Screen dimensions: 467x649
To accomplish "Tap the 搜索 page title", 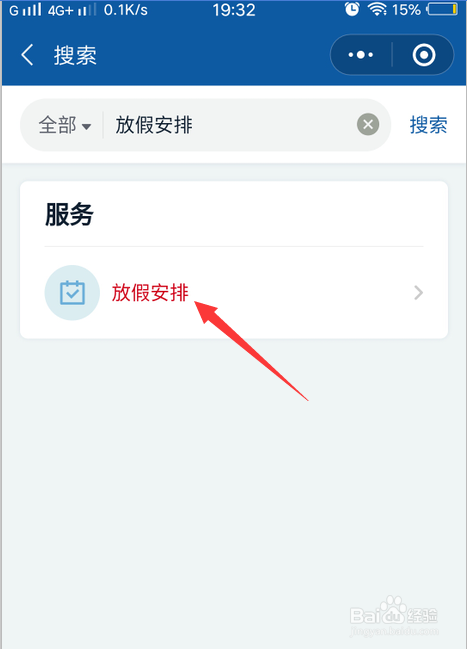I will click(75, 55).
